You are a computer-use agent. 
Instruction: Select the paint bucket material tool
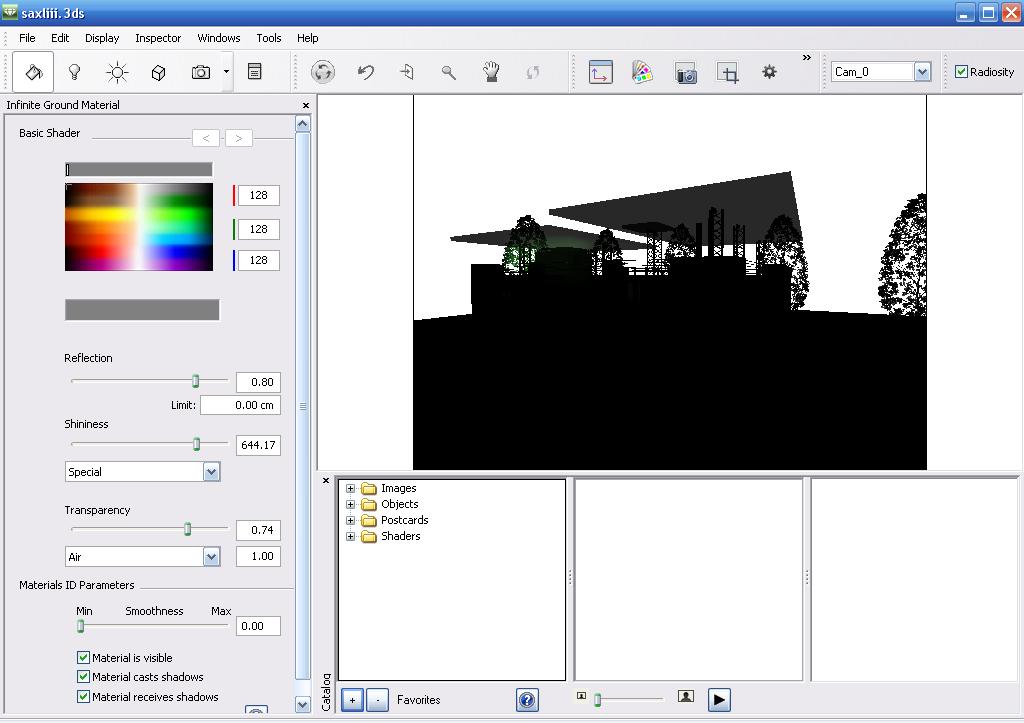[33, 72]
